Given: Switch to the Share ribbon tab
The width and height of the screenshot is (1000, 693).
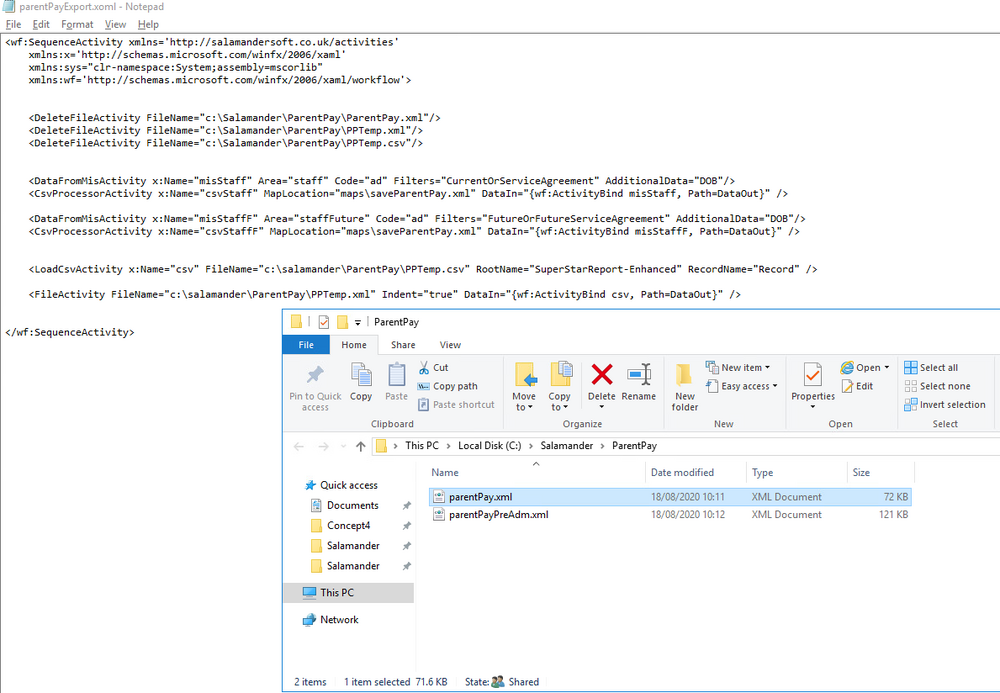Looking at the screenshot, I should [403, 344].
